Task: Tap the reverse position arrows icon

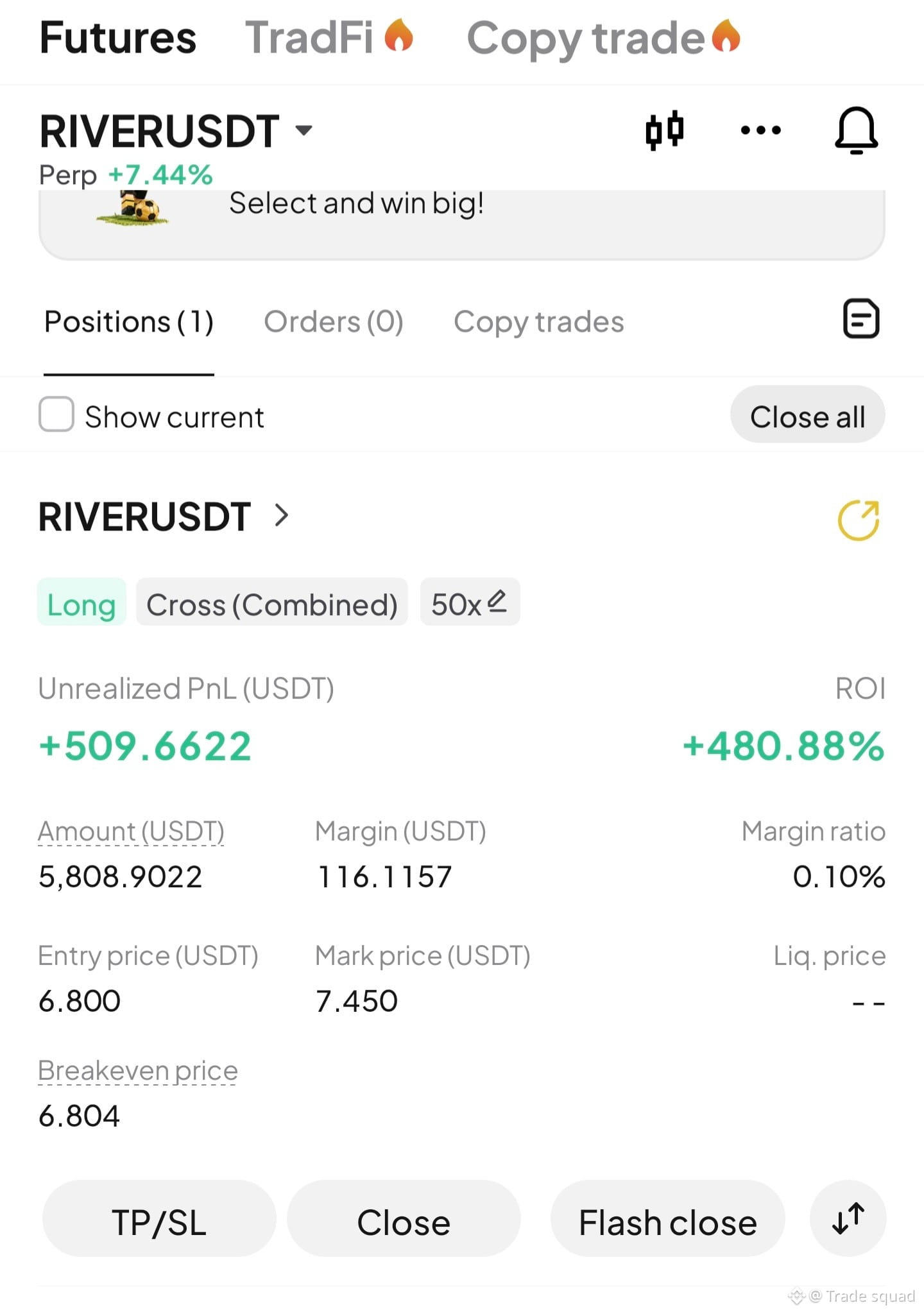Action: pyautogui.click(x=848, y=1218)
